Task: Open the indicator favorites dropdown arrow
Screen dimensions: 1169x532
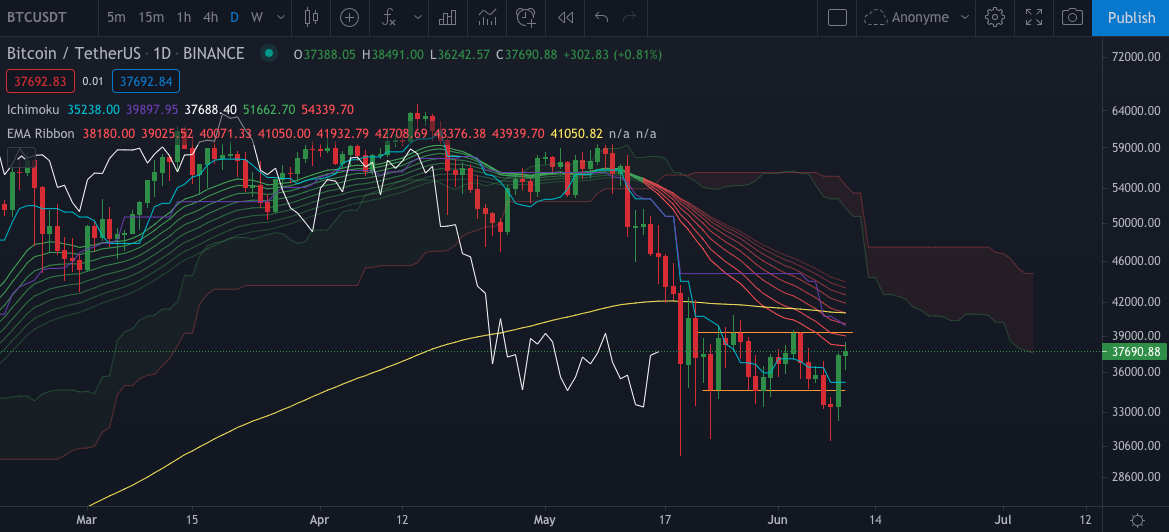Action: (417, 17)
